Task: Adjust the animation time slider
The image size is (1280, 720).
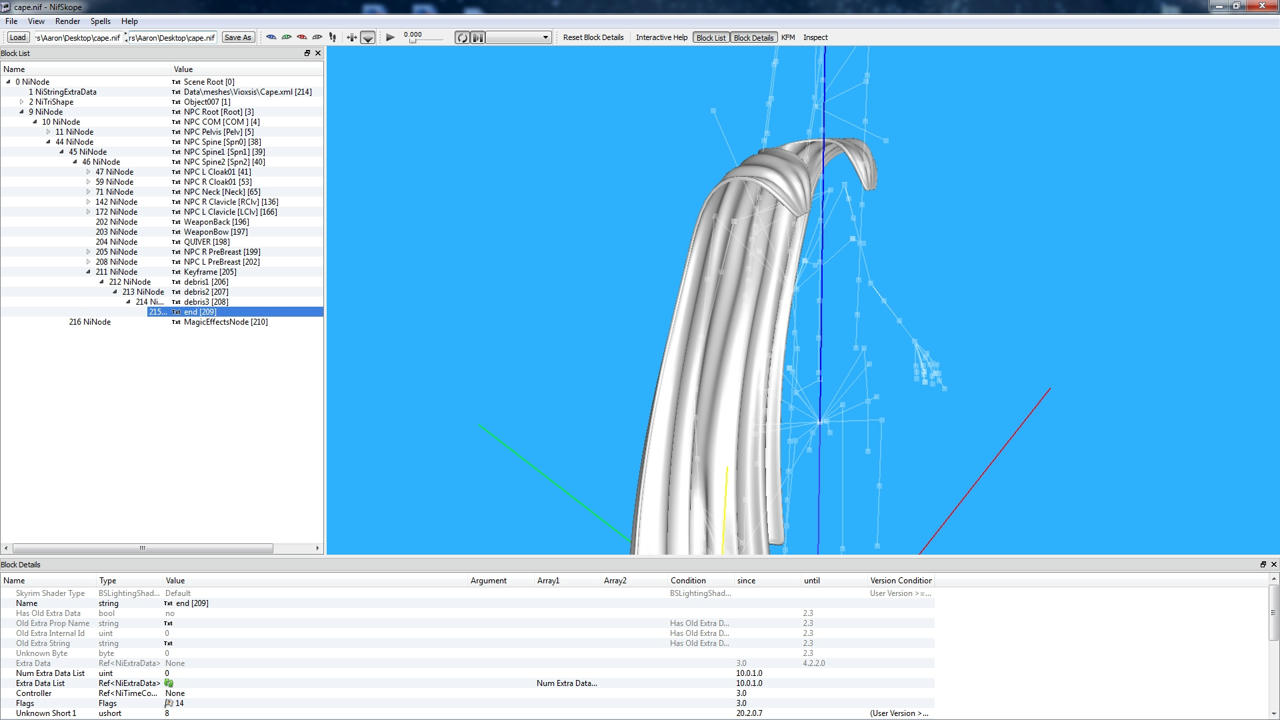Action: tap(424, 40)
